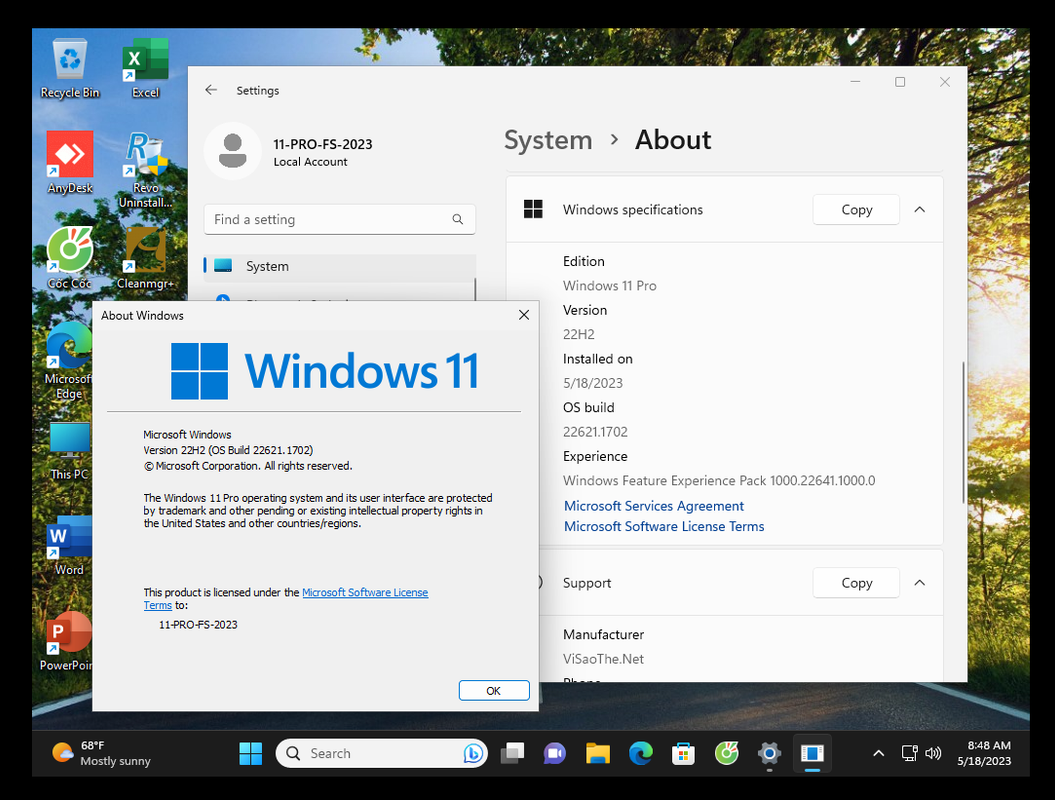Click the Windows specifications logo icon
This screenshot has height=800, width=1055.
[x=533, y=209]
